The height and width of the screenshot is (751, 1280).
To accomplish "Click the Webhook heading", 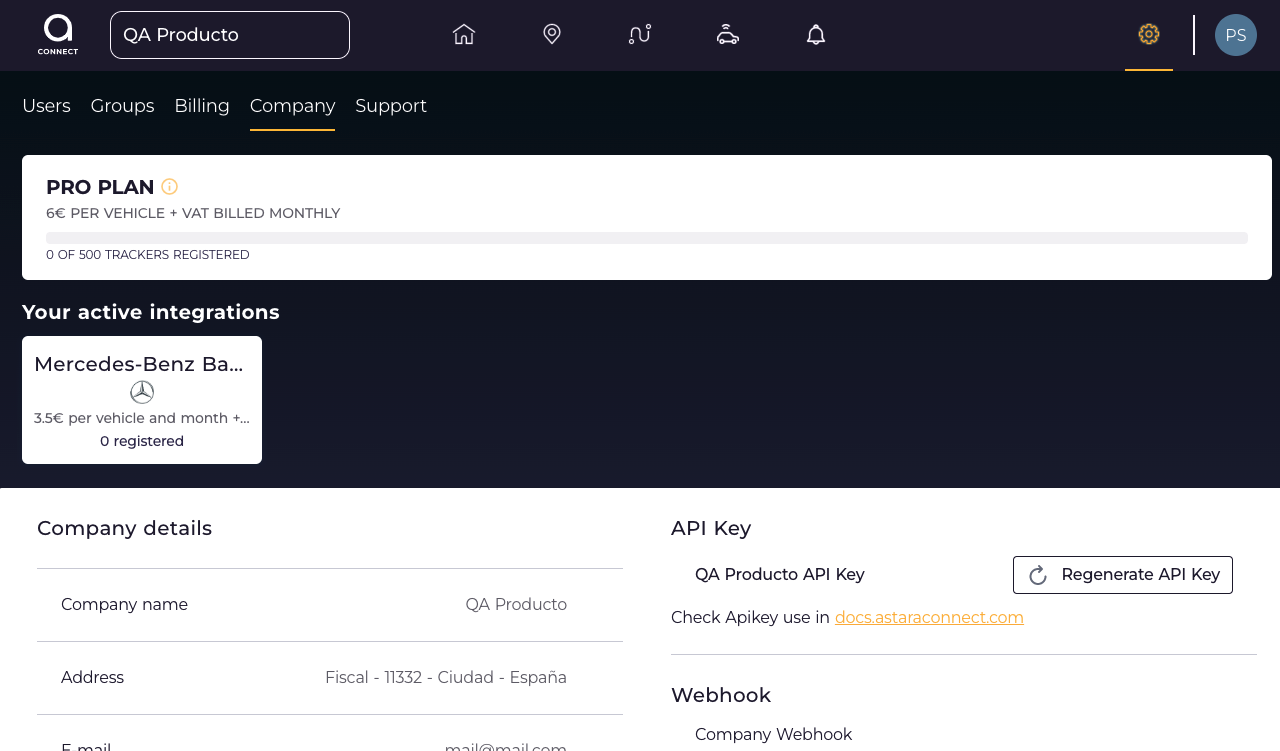I will (721, 695).
